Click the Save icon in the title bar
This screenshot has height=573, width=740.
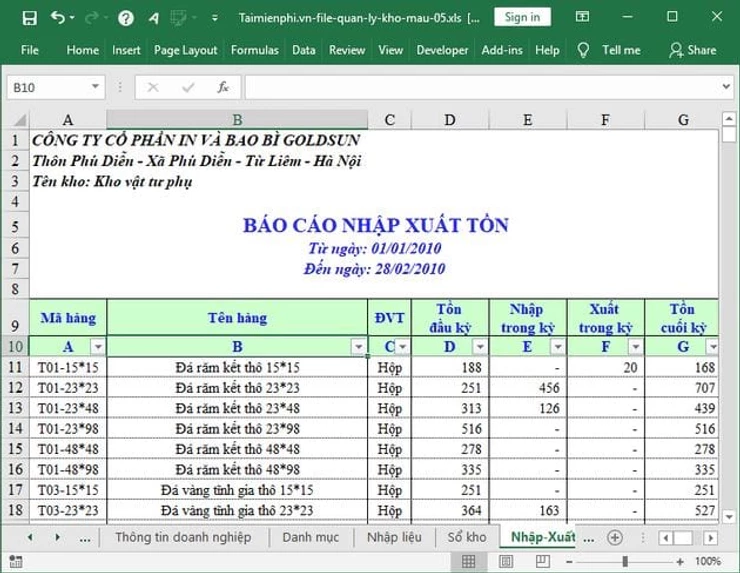tap(29, 18)
